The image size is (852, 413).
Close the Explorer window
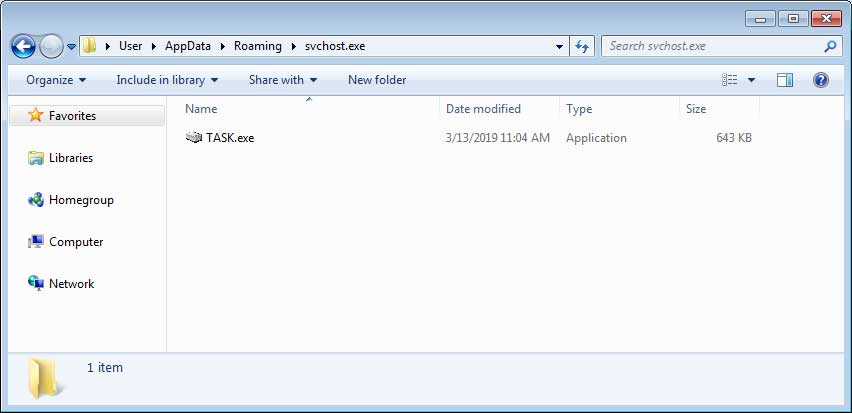[826, 18]
